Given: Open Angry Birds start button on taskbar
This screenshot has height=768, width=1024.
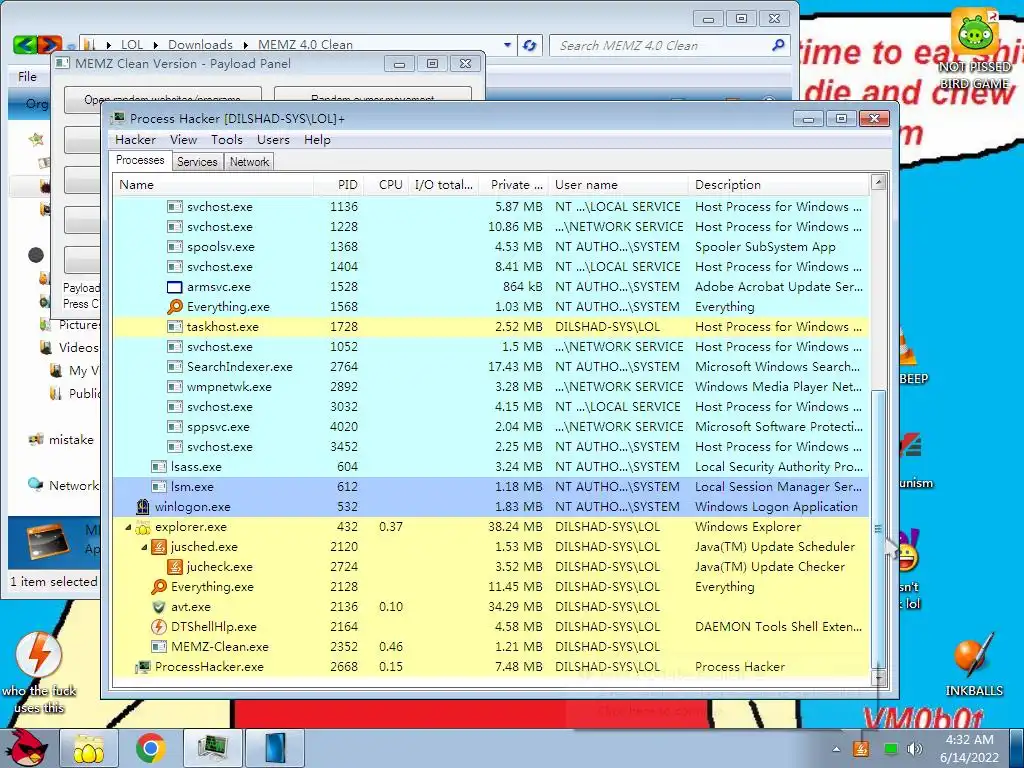Looking at the screenshot, I should 27,748.
